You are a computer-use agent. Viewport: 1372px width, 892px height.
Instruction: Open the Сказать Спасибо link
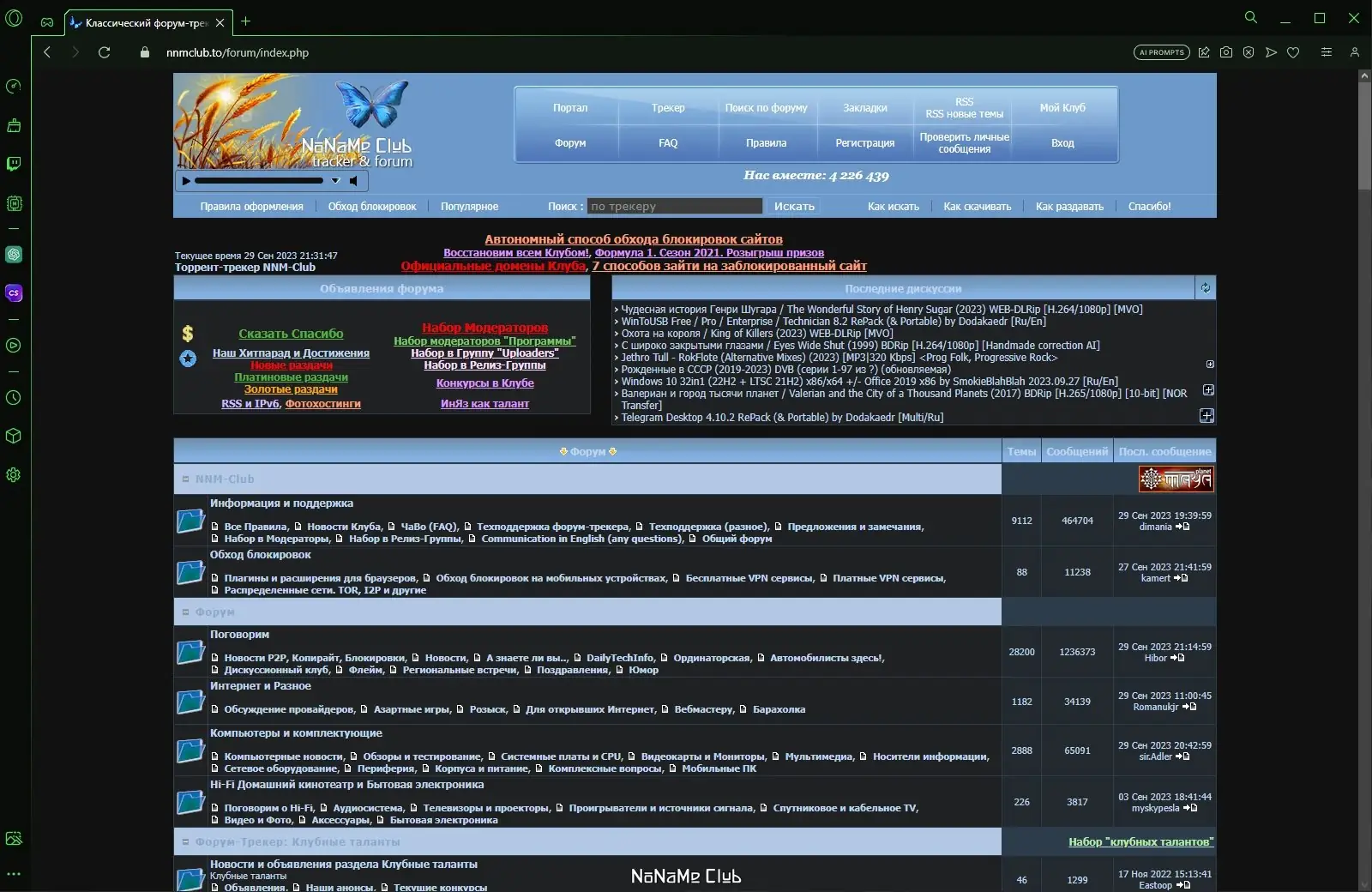point(291,334)
